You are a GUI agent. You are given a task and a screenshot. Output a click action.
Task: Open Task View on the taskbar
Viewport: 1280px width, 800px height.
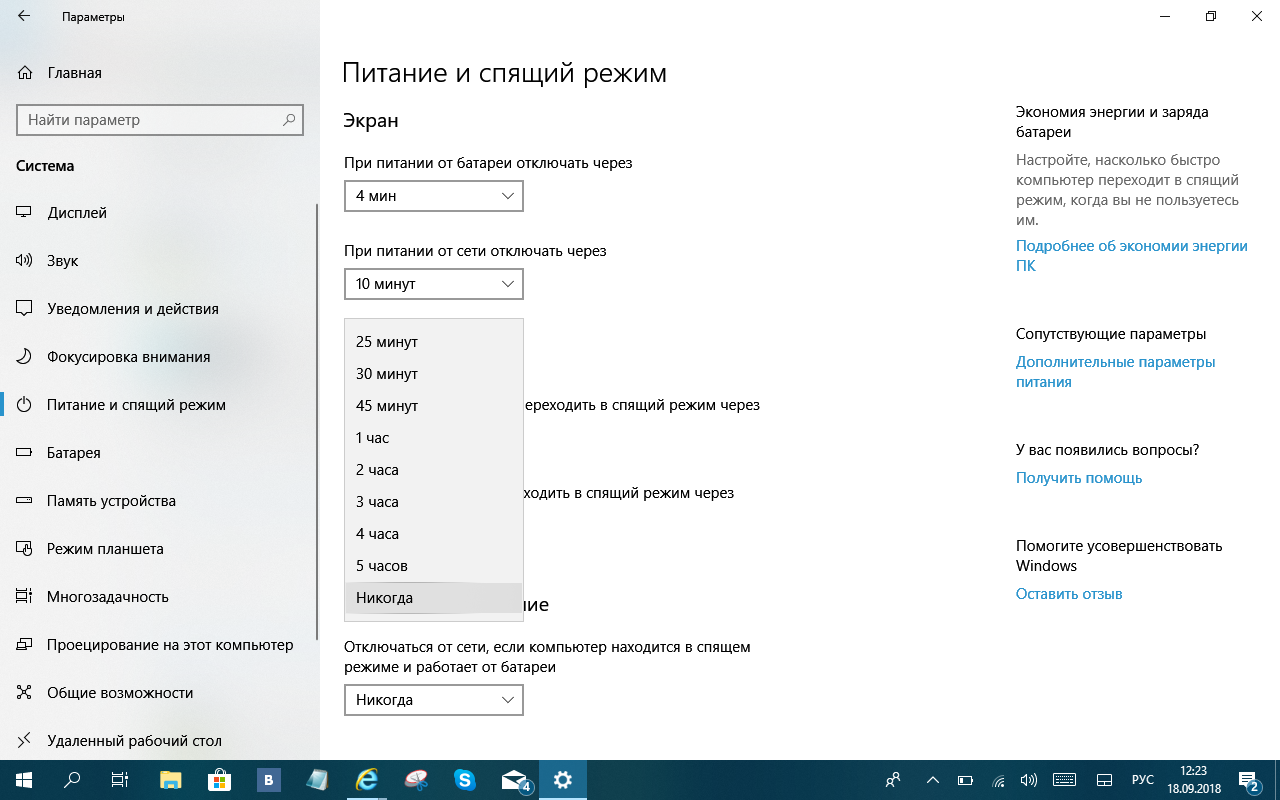pos(120,780)
